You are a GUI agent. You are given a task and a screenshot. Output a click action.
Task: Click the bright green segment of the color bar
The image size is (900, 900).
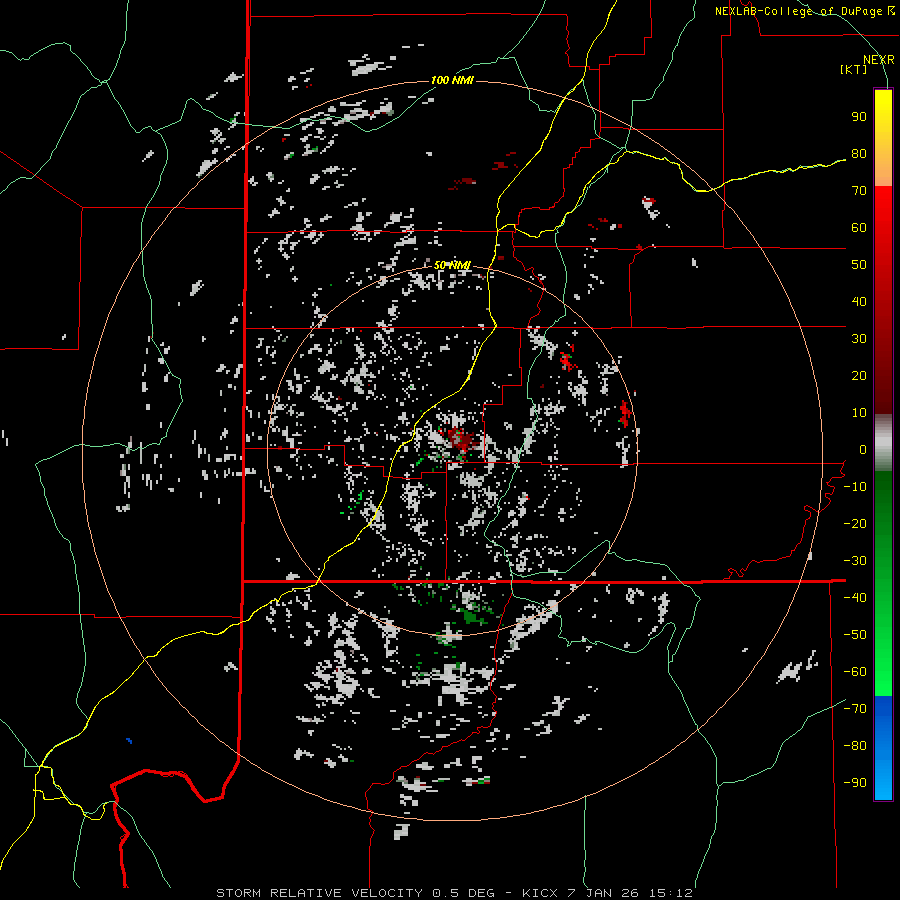(x=883, y=654)
